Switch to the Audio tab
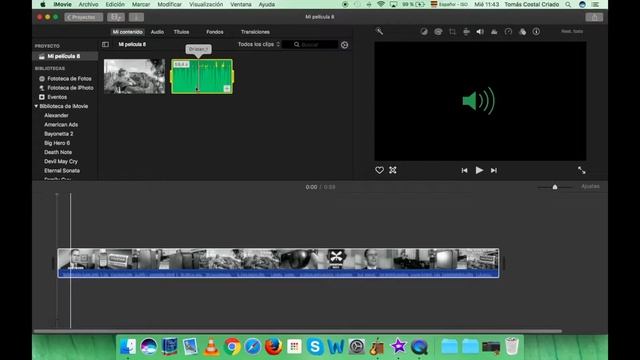 [157, 32]
